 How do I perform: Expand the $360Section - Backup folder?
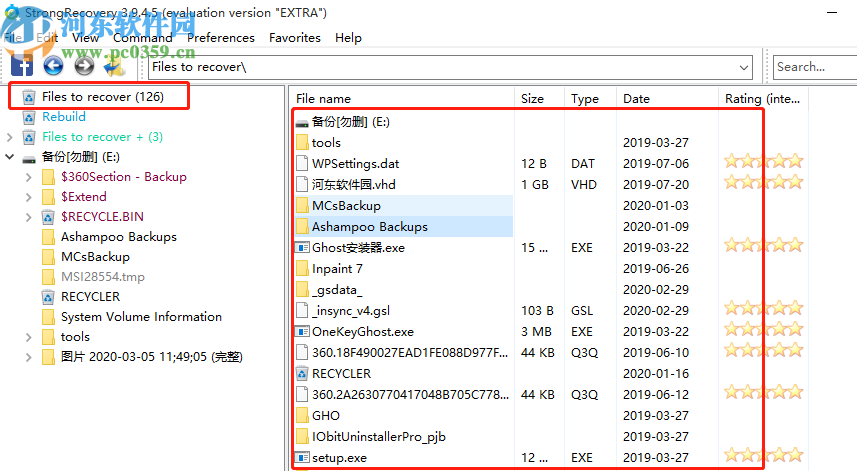[x=28, y=177]
